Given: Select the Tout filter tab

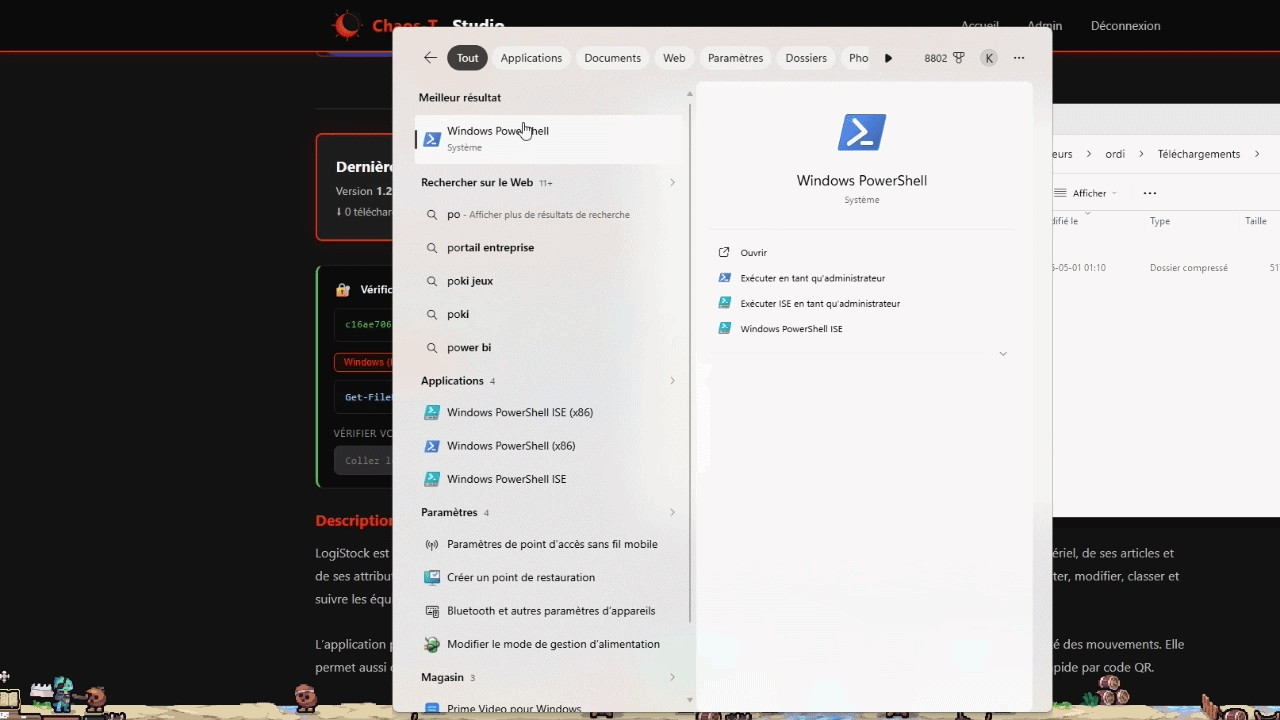Looking at the screenshot, I should click(468, 58).
